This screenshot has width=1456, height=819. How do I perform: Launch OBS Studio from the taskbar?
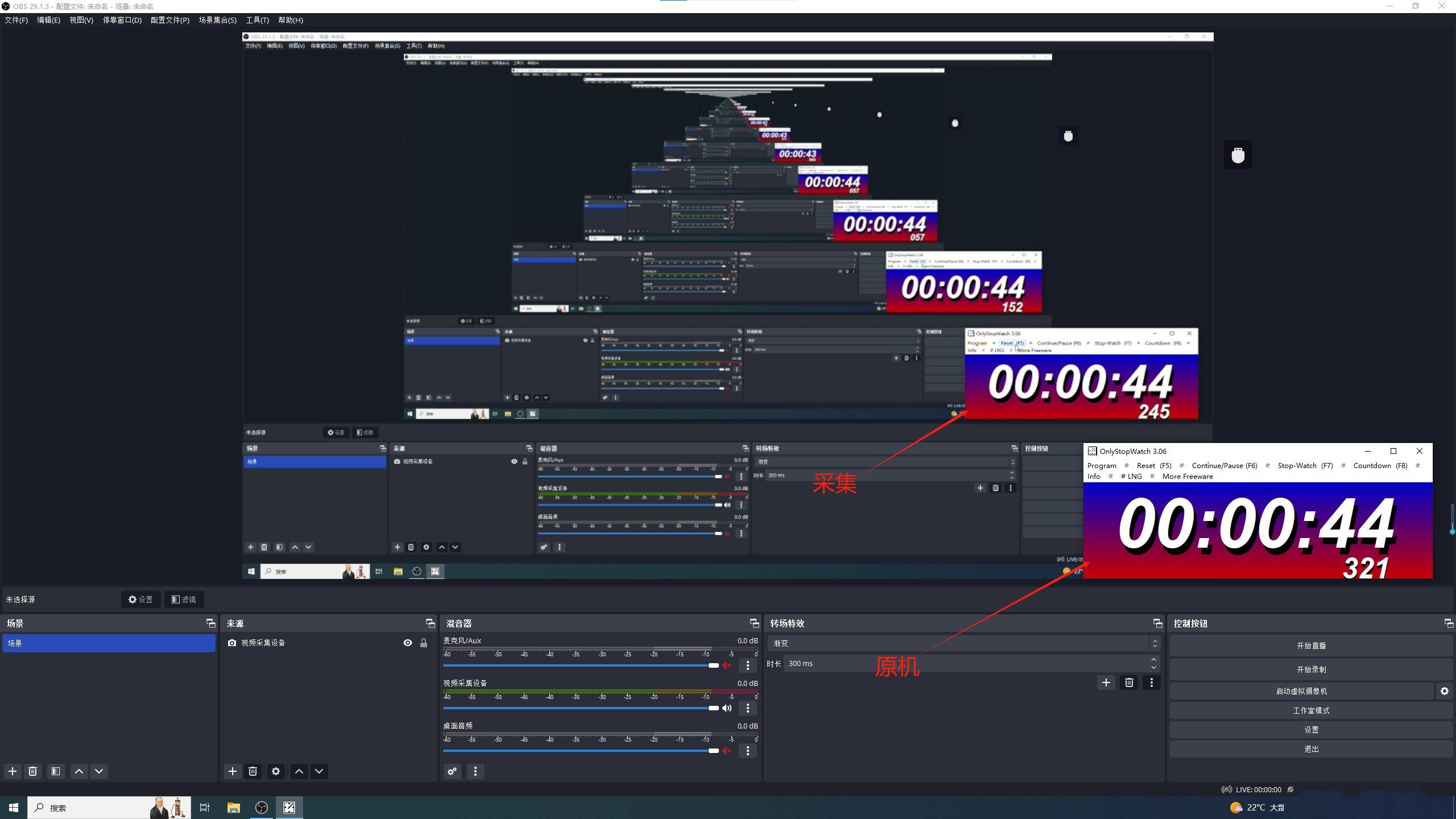[262, 808]
